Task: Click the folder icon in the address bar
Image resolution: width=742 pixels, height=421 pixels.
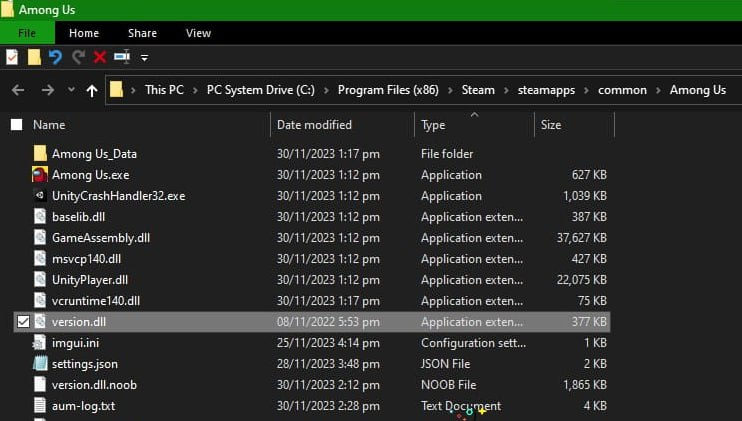Action: point(116,89)
